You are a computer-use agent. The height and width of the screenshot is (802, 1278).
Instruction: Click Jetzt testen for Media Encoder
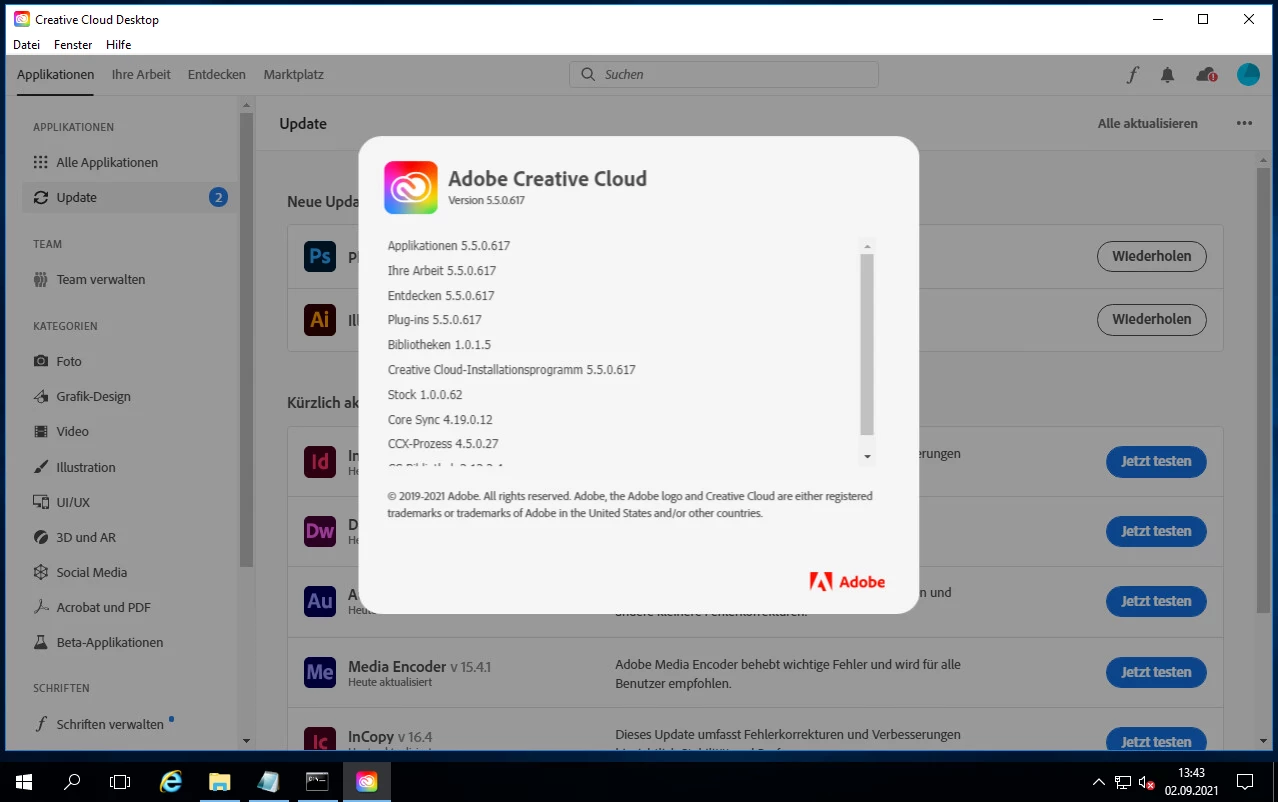pos(1156,672)
